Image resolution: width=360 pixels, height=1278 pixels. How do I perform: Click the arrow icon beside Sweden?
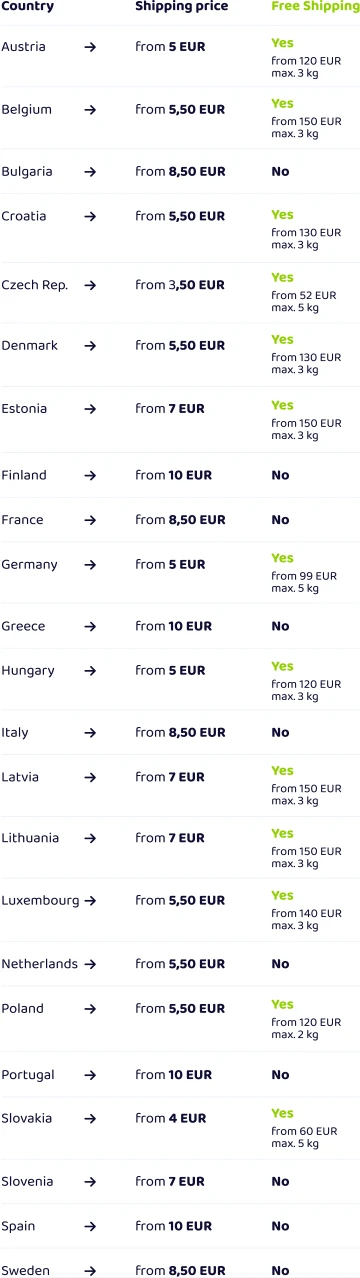tap(90, 1271)
